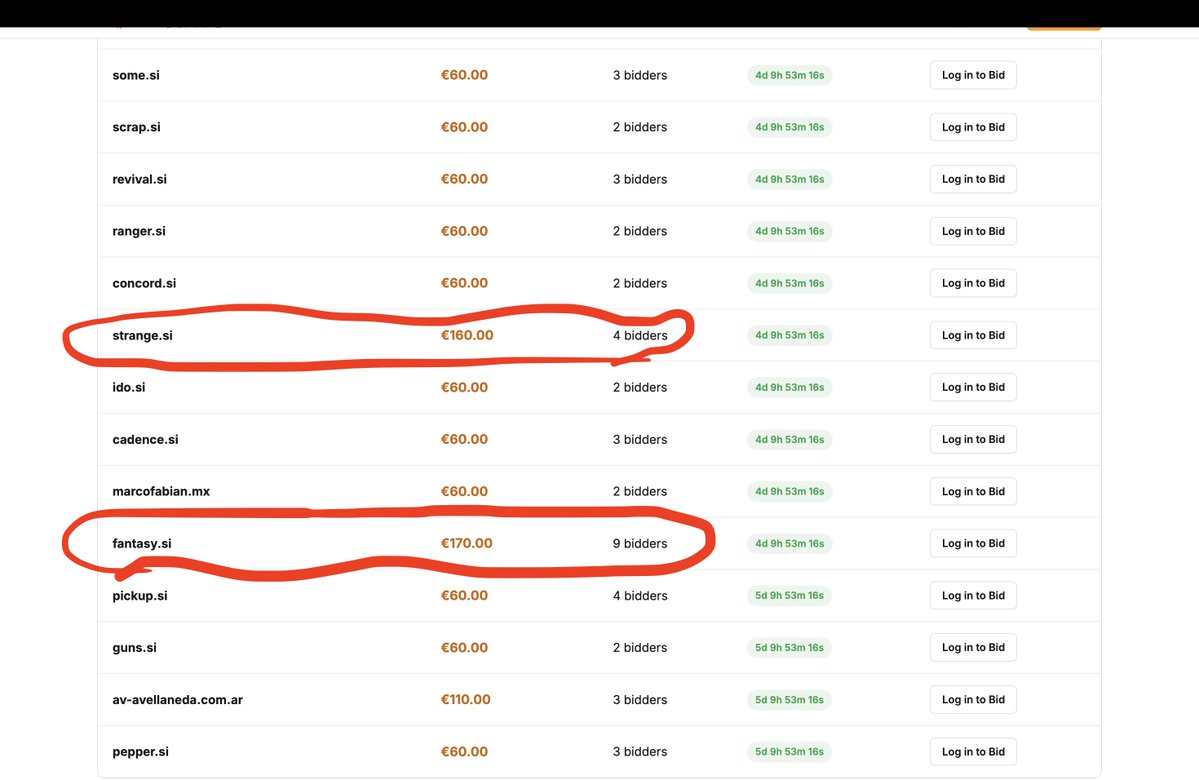Click the 4 bidders count for strange.si

point(639,335)
